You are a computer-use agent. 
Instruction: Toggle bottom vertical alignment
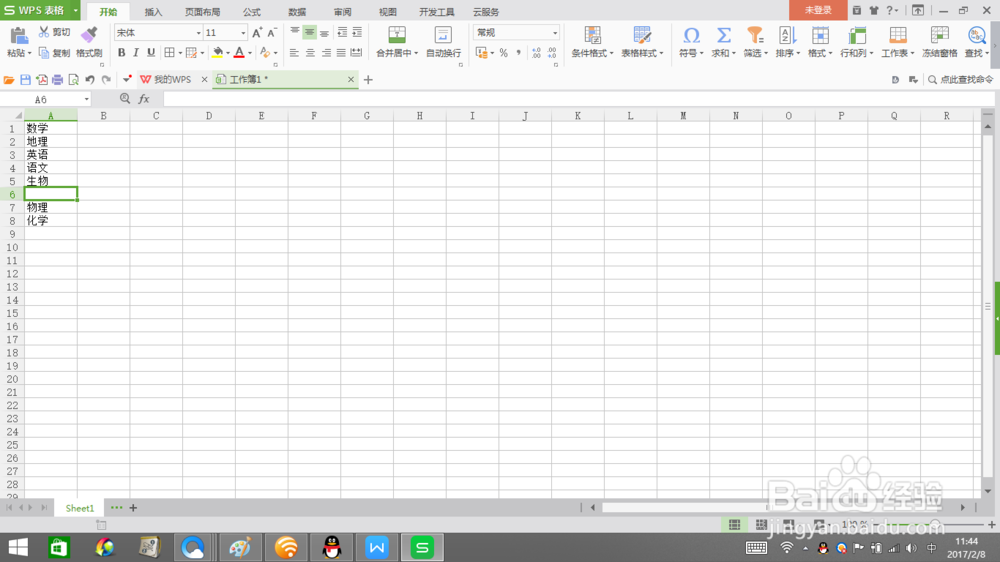(325, 32)
